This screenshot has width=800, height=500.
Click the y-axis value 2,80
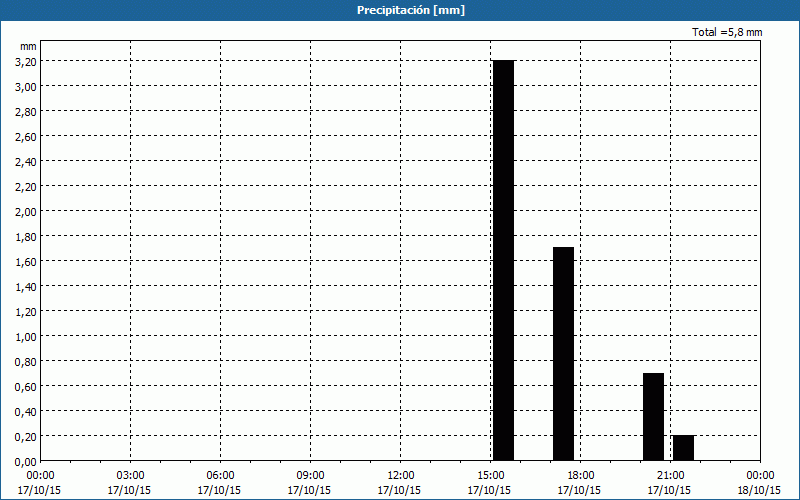click(x=26, y=112)
